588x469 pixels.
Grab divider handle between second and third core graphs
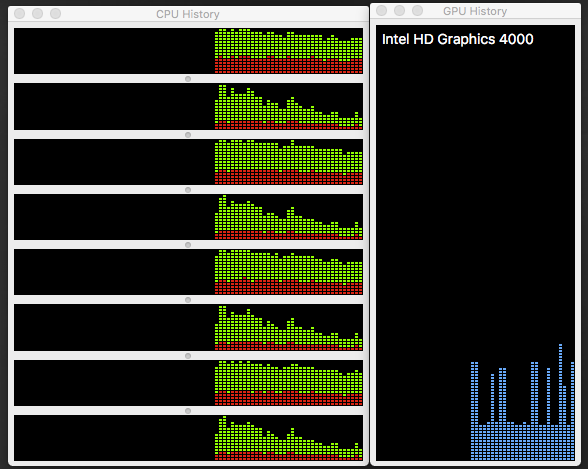188,135
